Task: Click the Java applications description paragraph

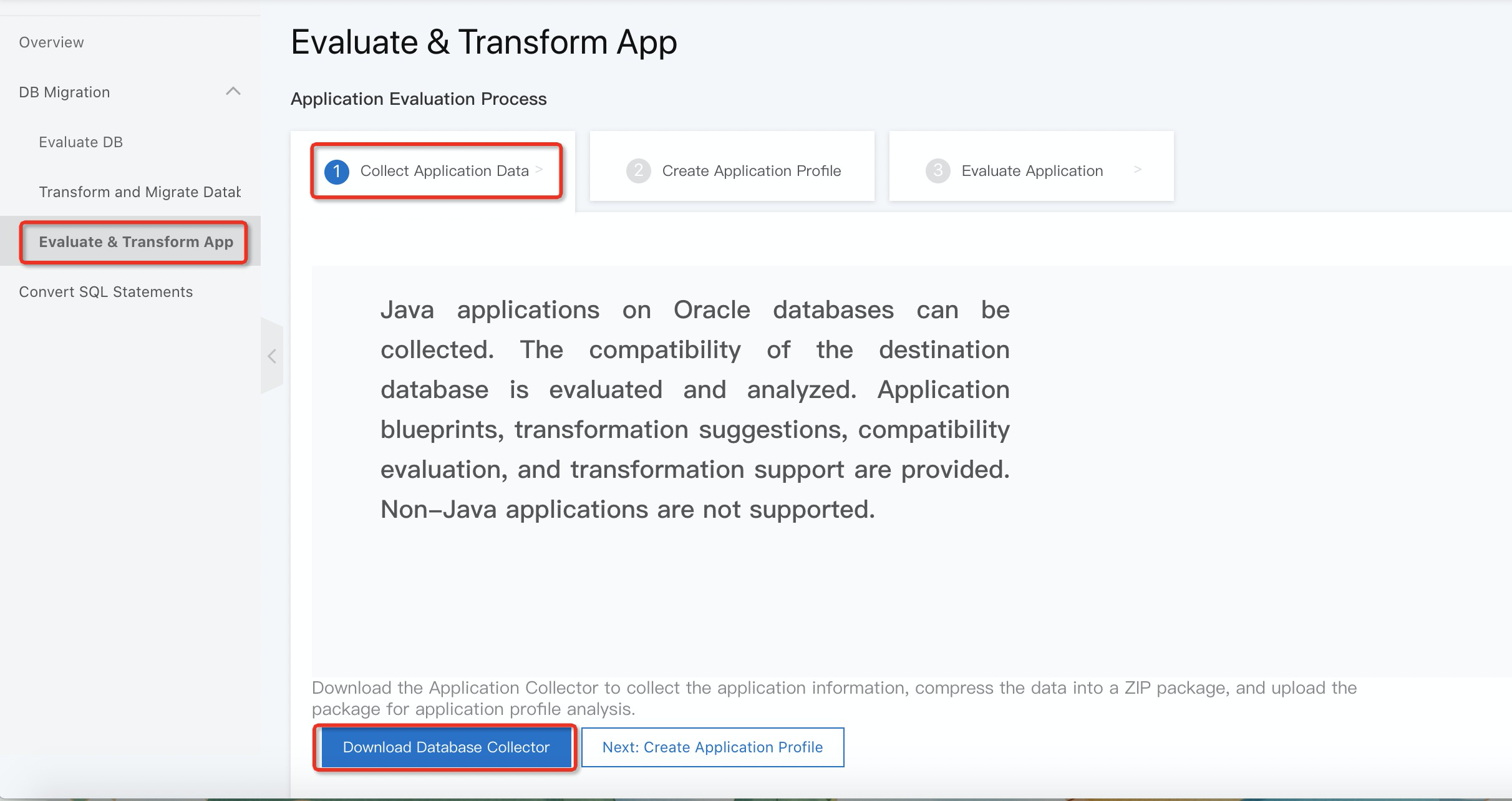Action: point(694,409)
